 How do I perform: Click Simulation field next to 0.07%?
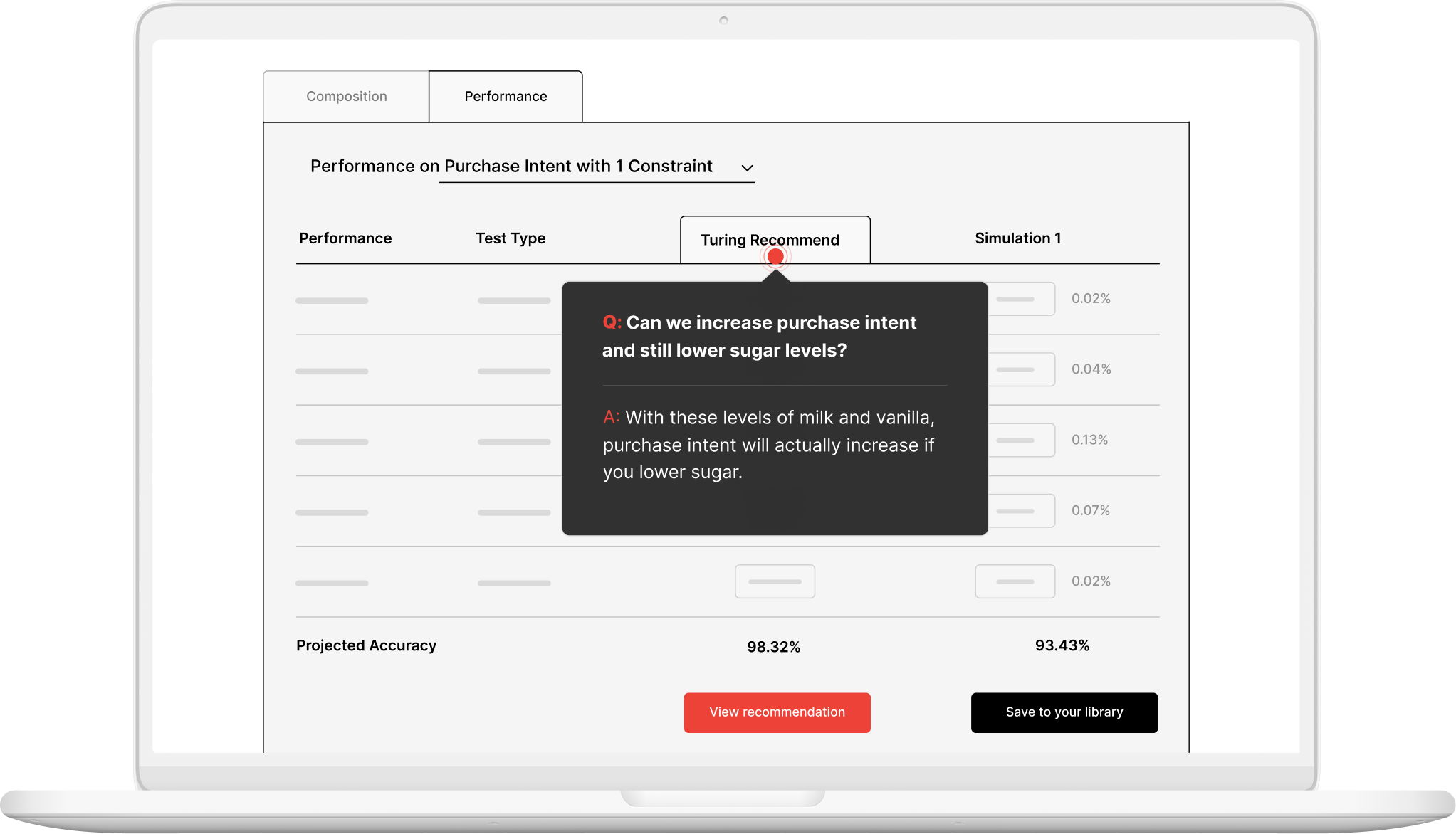point(1022,510)
